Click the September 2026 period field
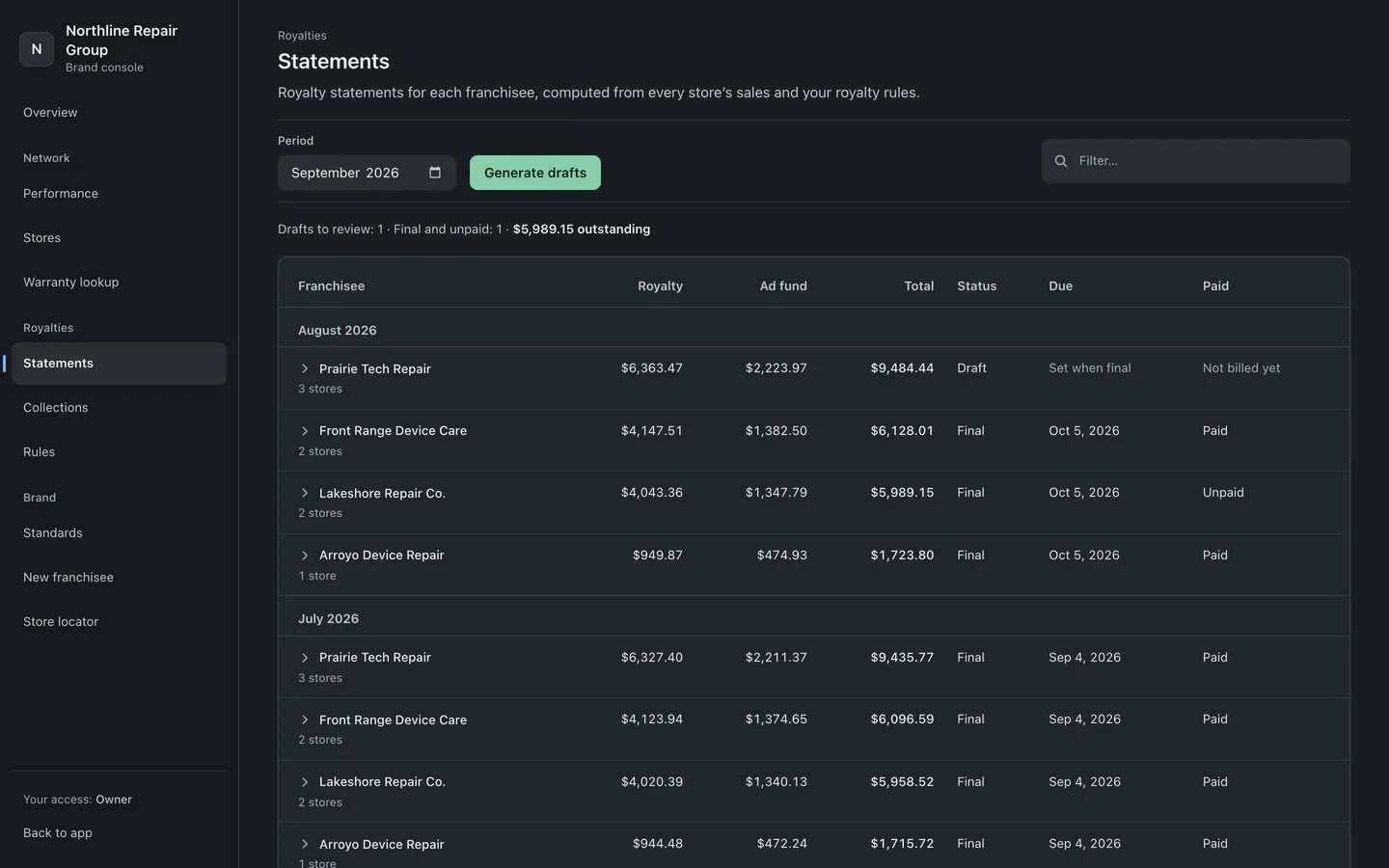Screen dimensions: 1389x868 367,173
